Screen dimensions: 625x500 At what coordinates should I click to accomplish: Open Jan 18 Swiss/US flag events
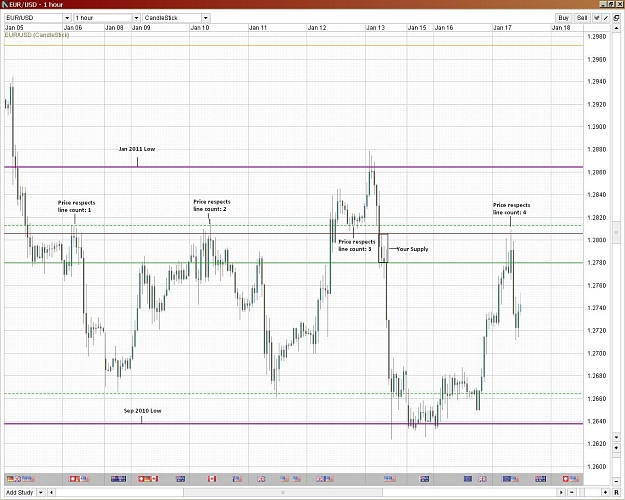[x=570, y=478]
